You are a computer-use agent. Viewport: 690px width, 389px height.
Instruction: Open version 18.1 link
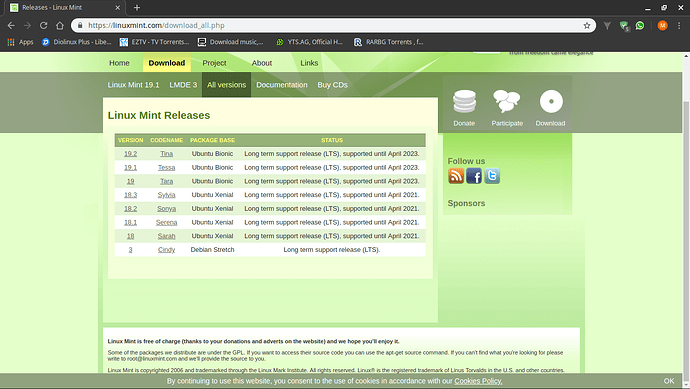130,222
